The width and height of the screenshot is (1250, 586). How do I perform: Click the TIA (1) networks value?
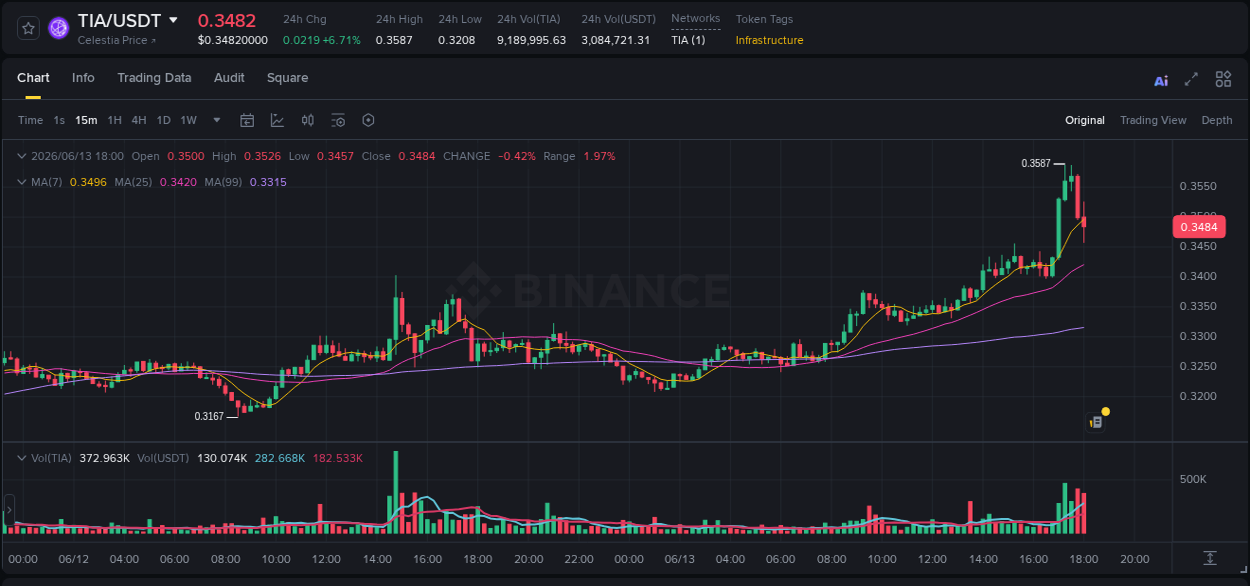pos(688,40)
